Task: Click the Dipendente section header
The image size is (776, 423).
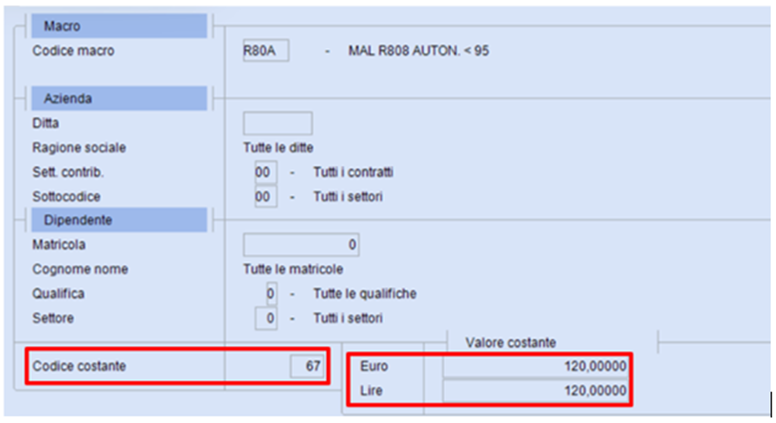Action: click(x=119, y=220)
